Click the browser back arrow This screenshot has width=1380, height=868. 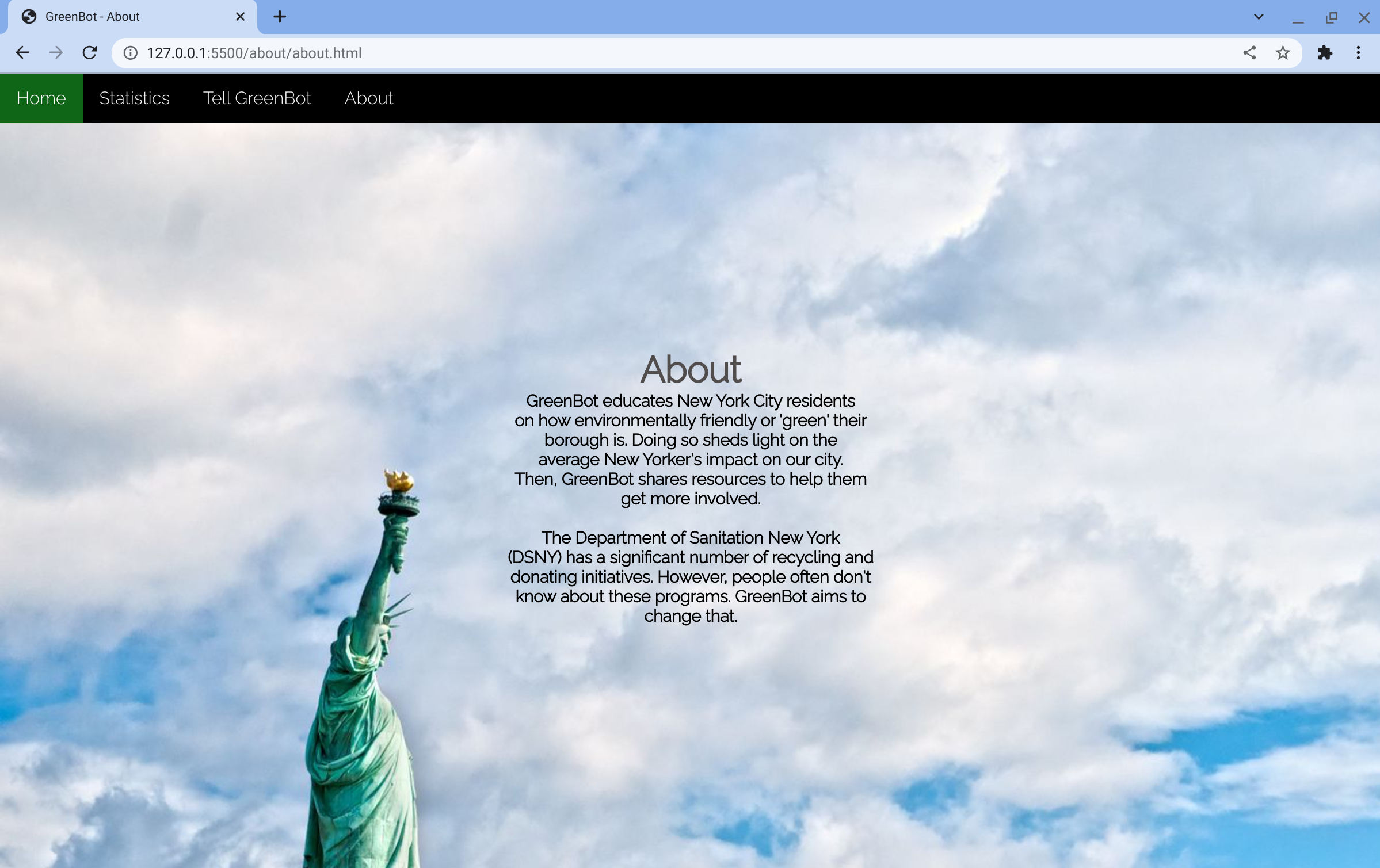point(22,53)
